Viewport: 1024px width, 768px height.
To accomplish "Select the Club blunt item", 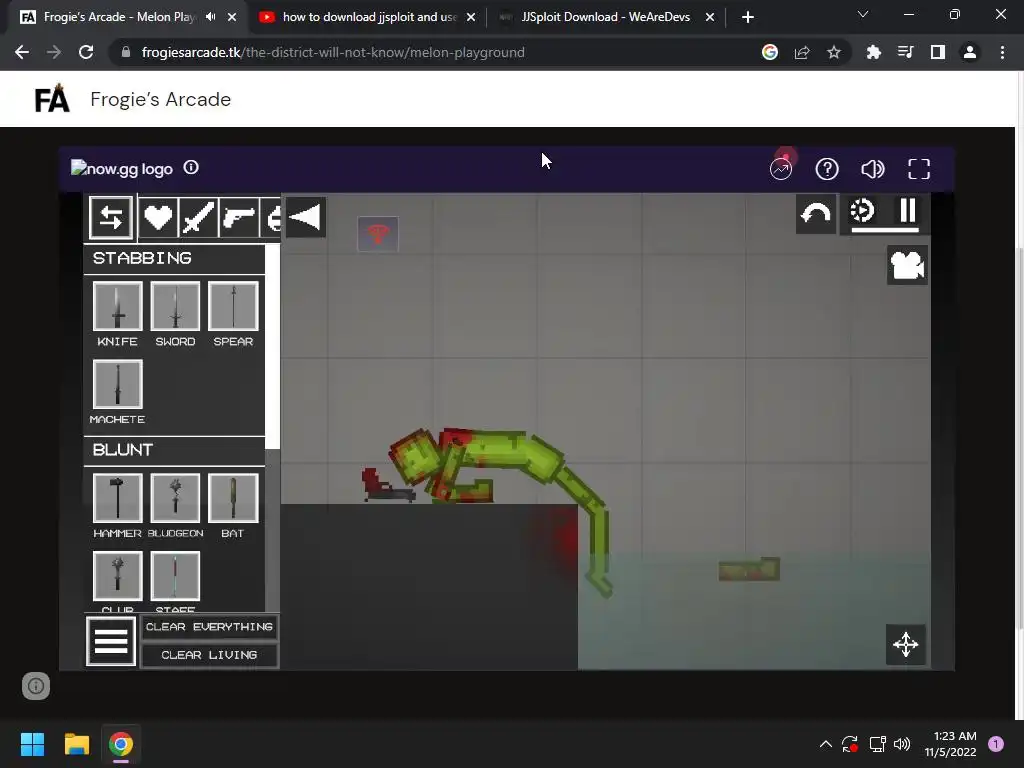I will point(118,576).
